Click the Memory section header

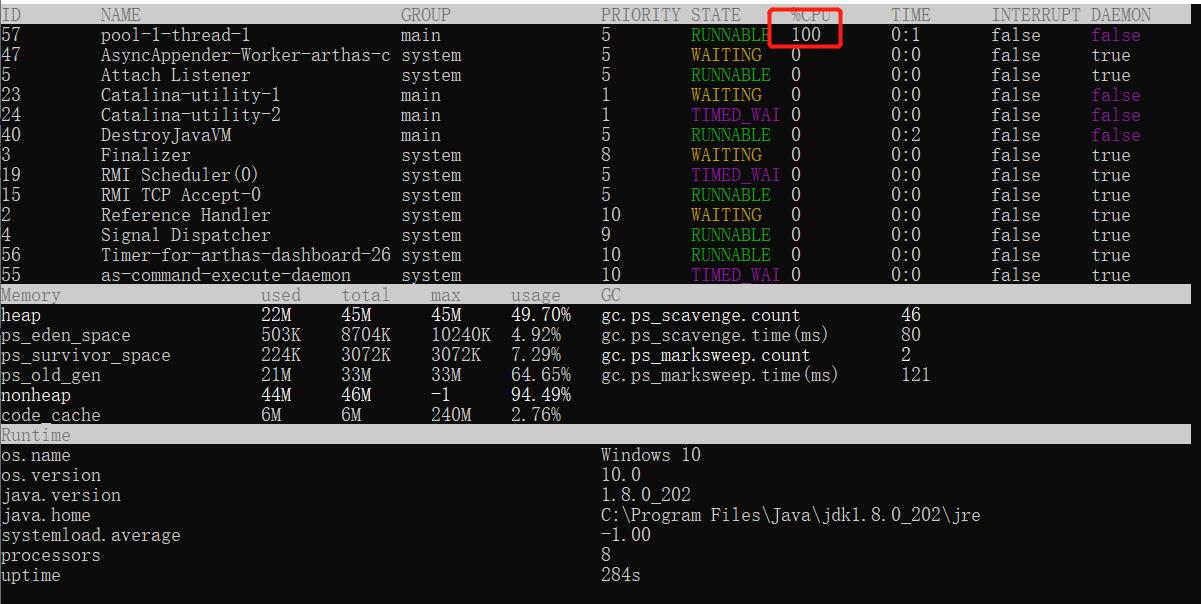(31, 295)
